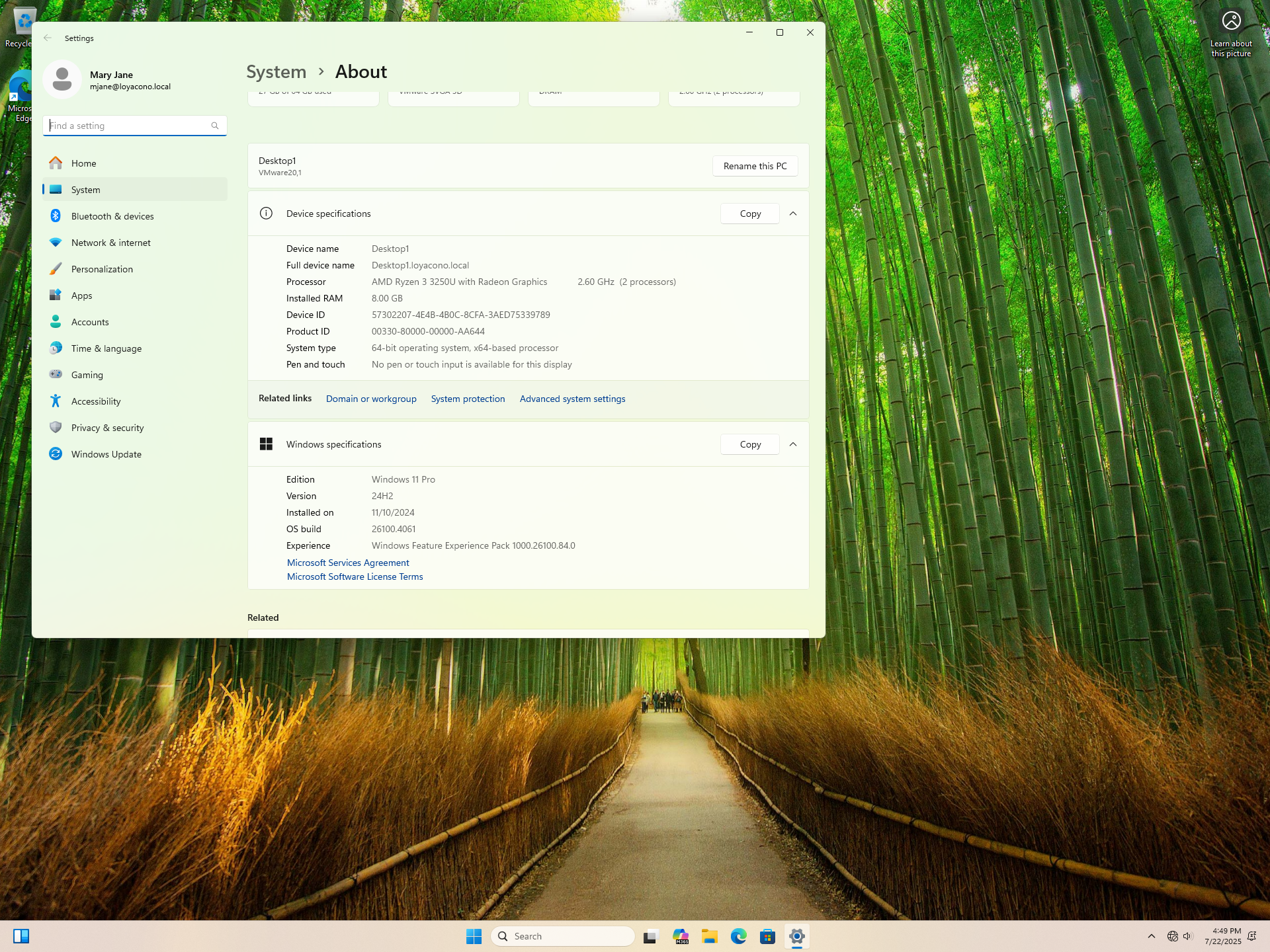Click the Personalization paintbrush icon

tap(56, 269)
